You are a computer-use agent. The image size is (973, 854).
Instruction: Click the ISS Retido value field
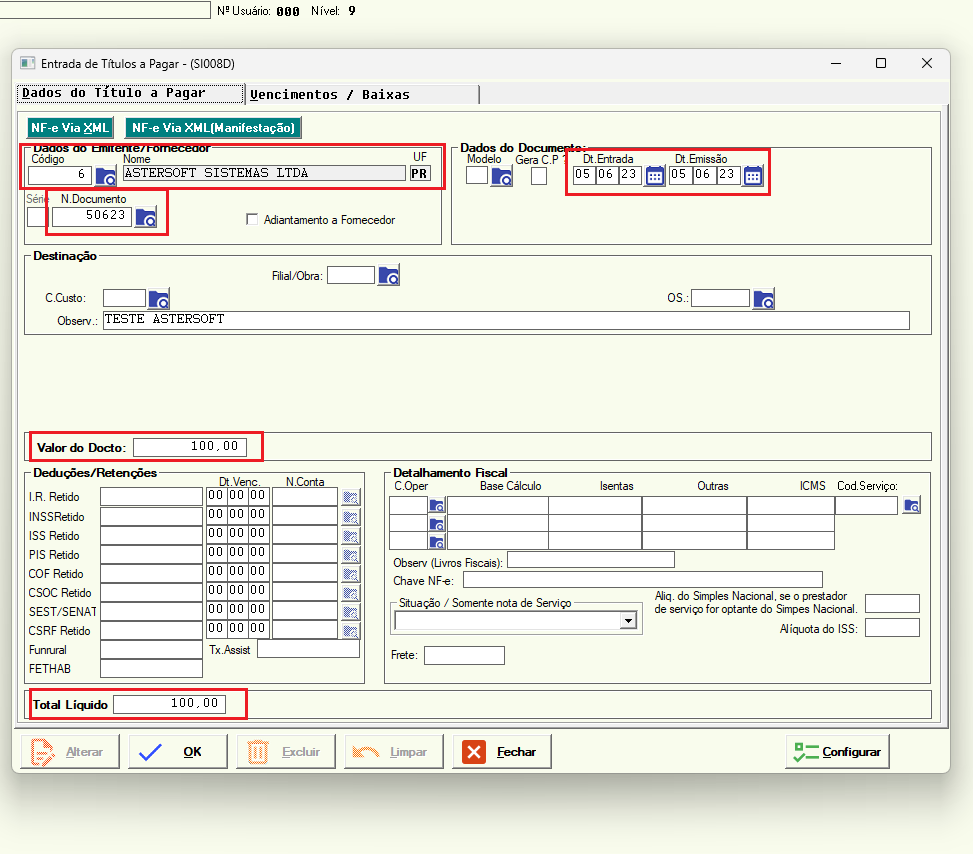pos(151,535)
